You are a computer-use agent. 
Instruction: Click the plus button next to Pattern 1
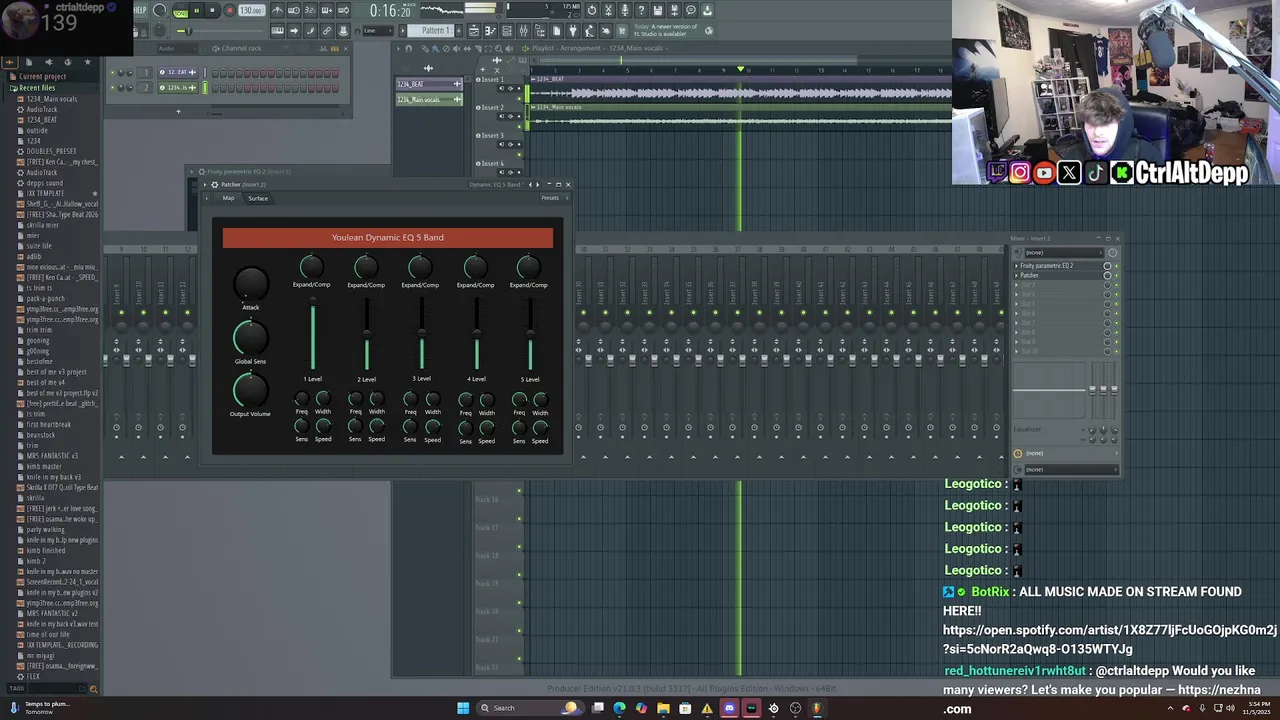click(459, 31)
